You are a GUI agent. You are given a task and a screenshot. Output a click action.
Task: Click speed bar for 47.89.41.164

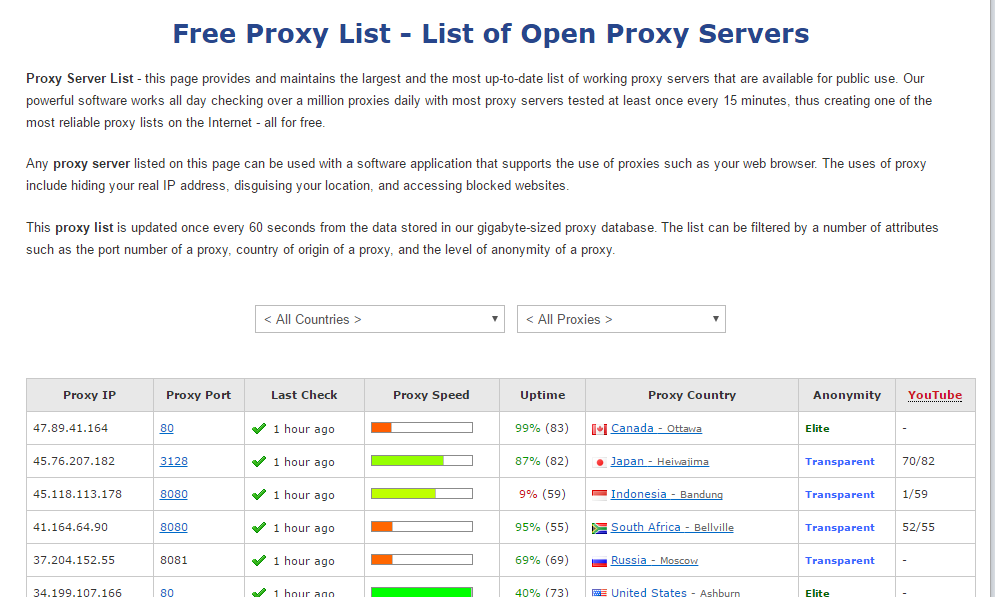(x=422, y=428)
